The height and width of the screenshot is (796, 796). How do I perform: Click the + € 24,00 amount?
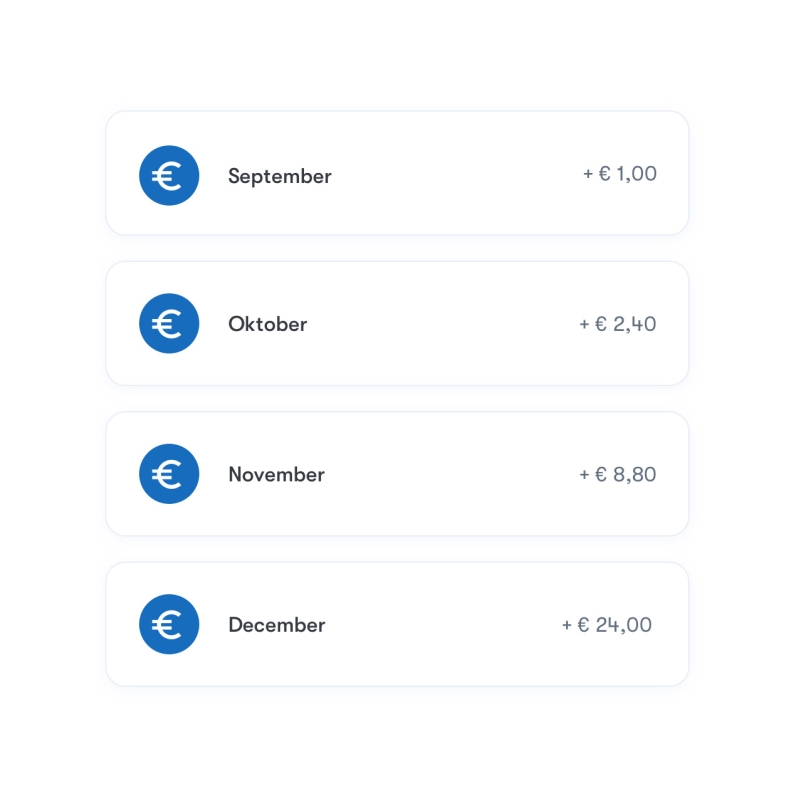[x=607, y=624]
